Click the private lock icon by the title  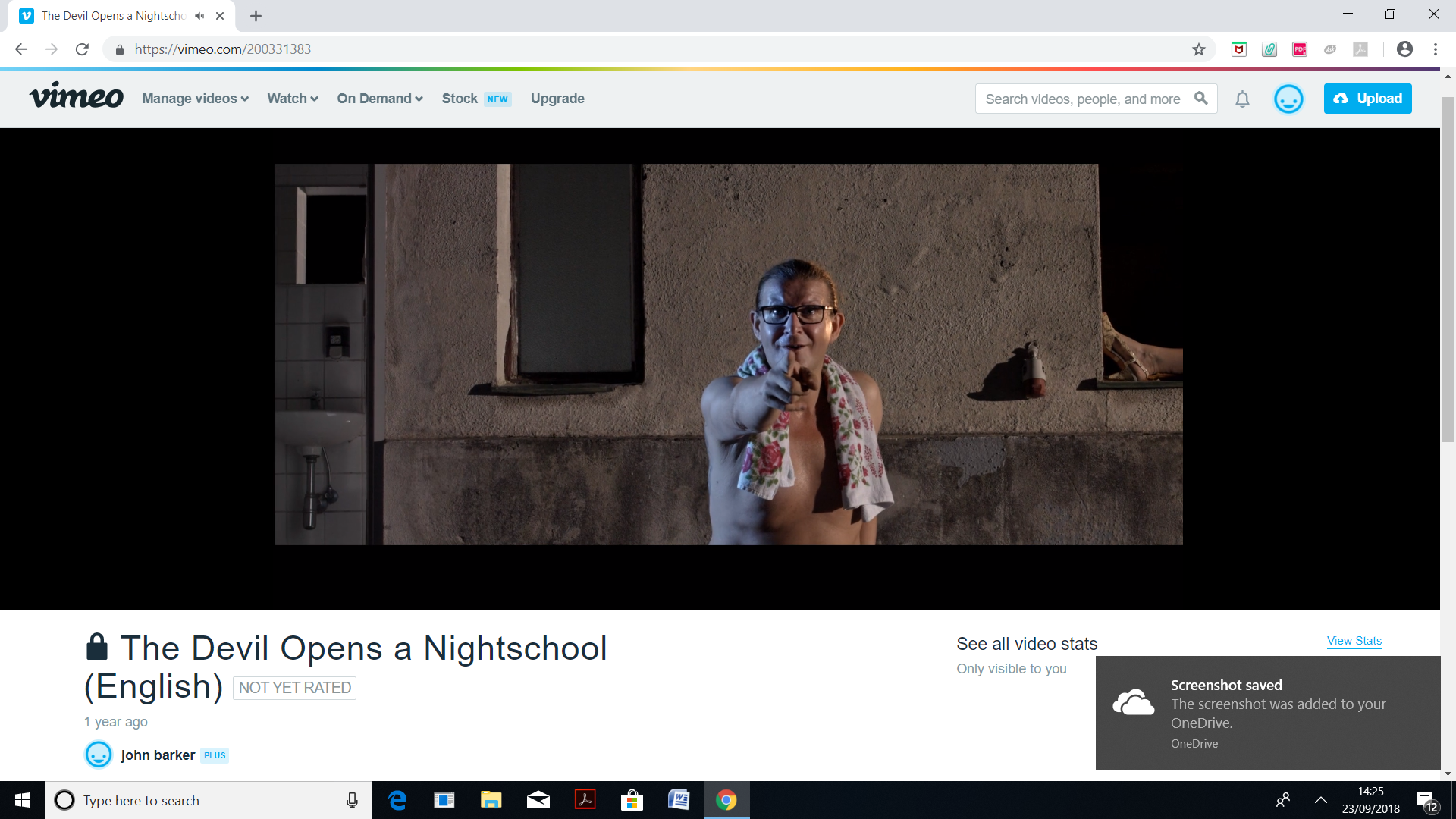97,647
